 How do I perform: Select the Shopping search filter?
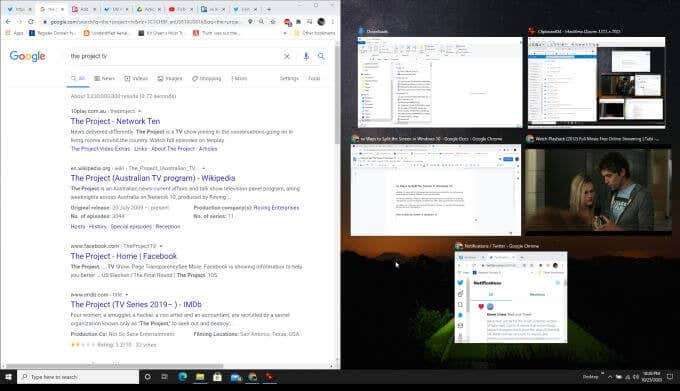click(x=206, y=78)
